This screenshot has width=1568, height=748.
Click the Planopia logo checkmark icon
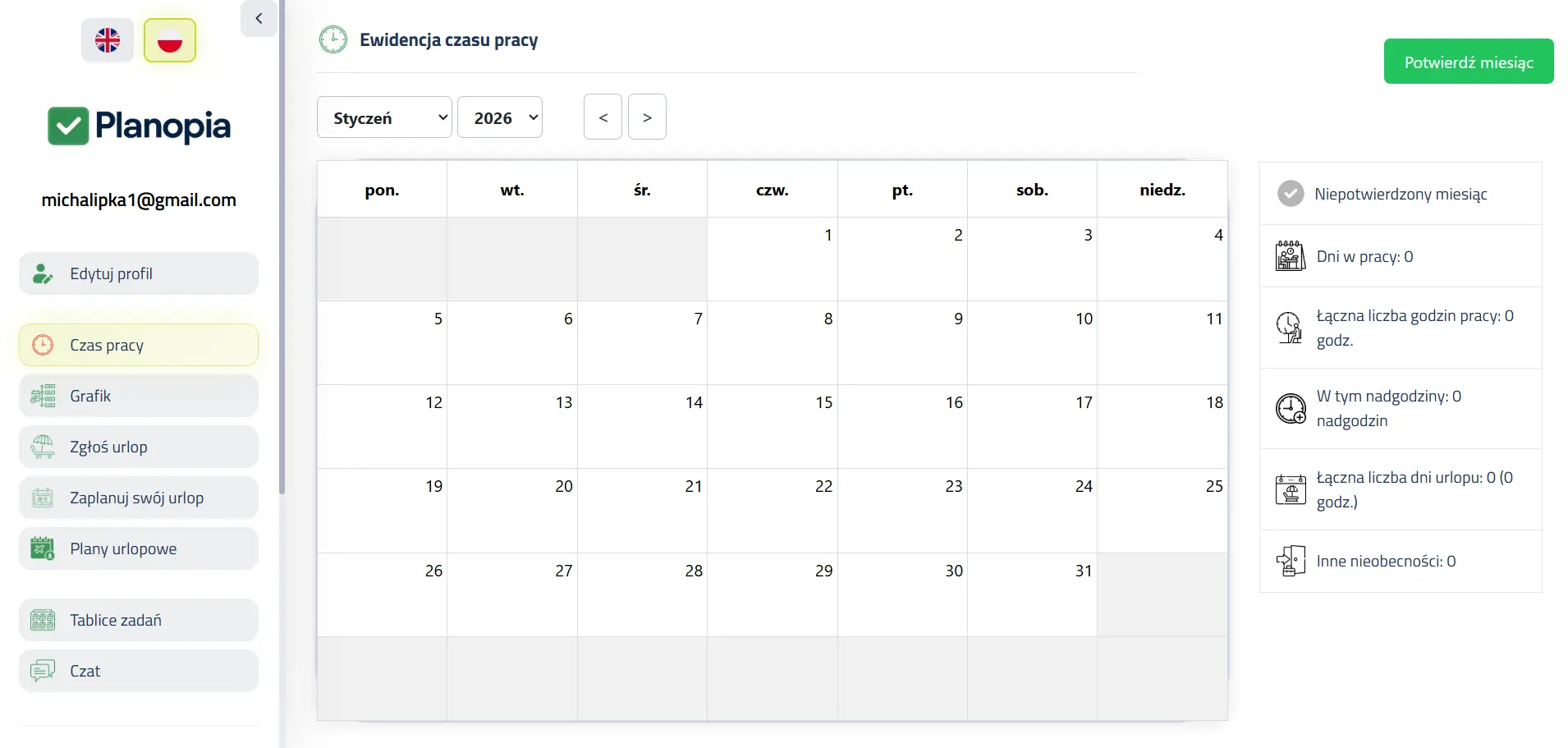pos(68,126)
